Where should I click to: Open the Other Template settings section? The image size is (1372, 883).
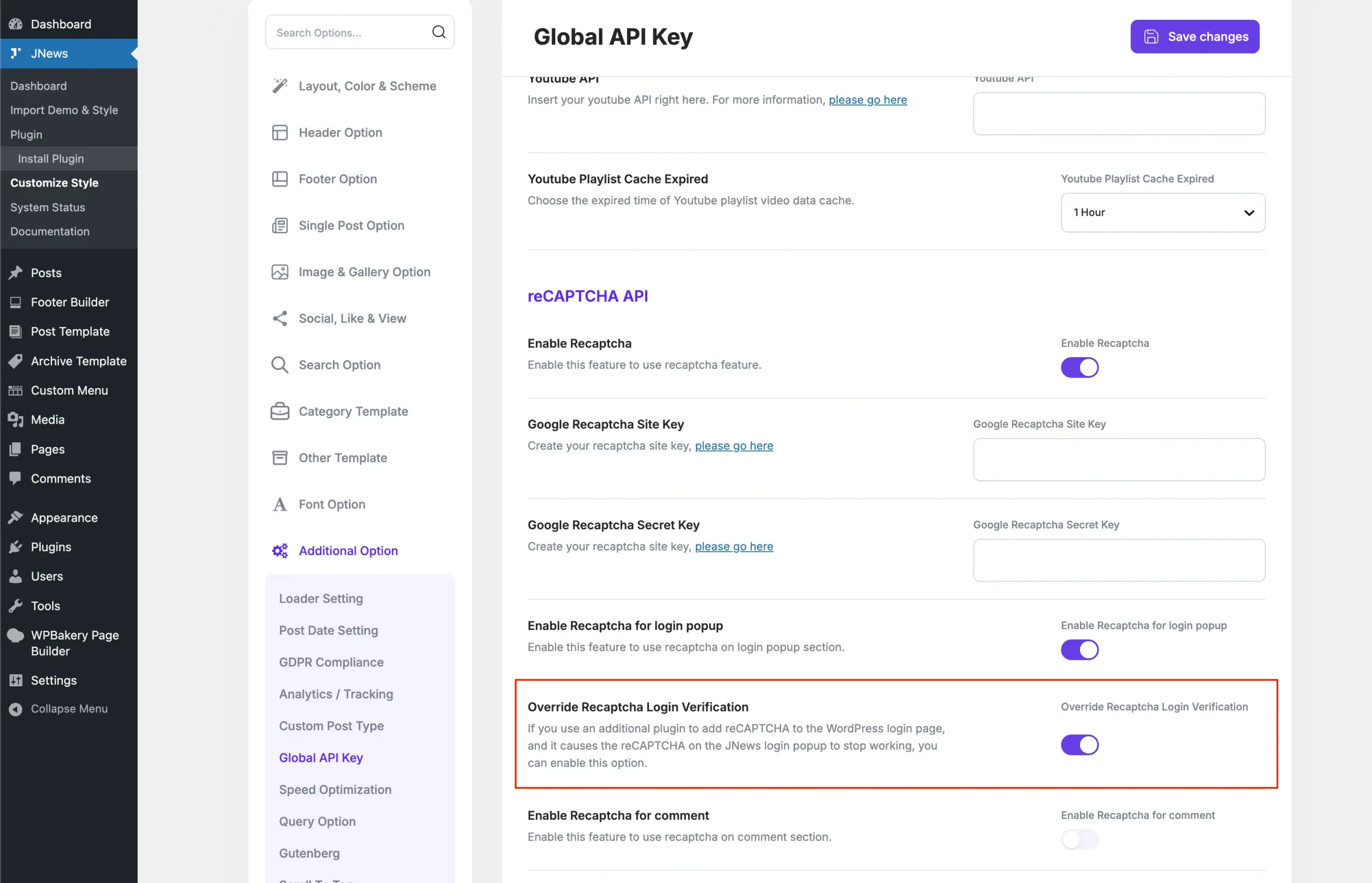click(342, 457)
